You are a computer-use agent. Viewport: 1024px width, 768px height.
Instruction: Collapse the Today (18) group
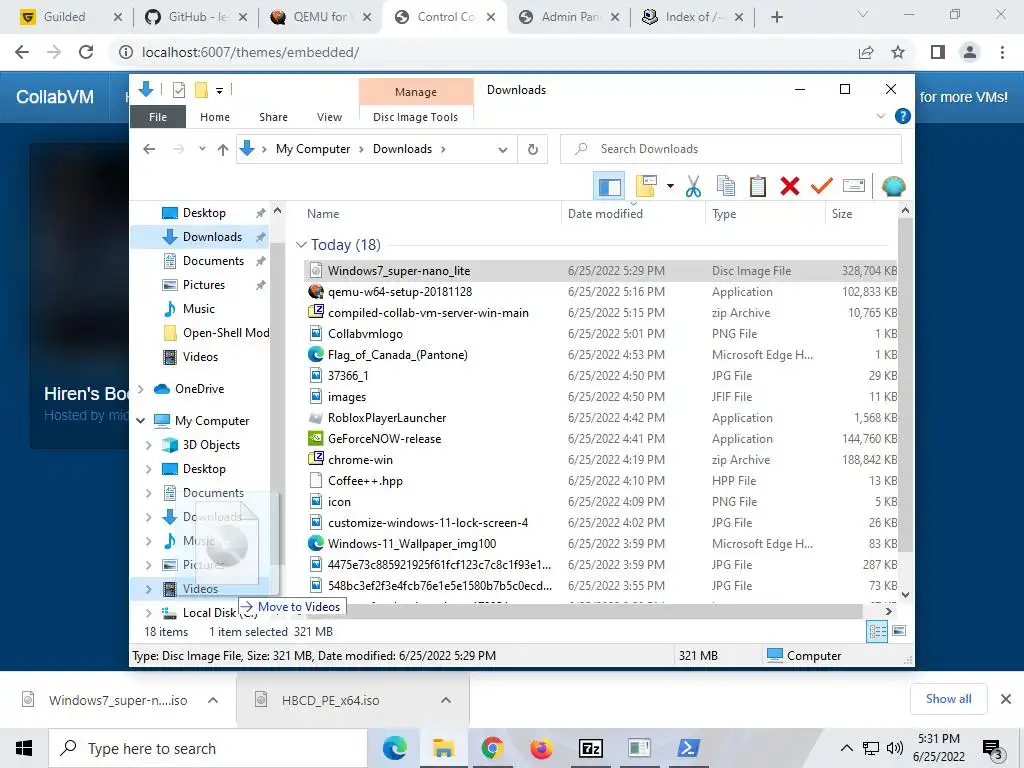coord(301,245)
